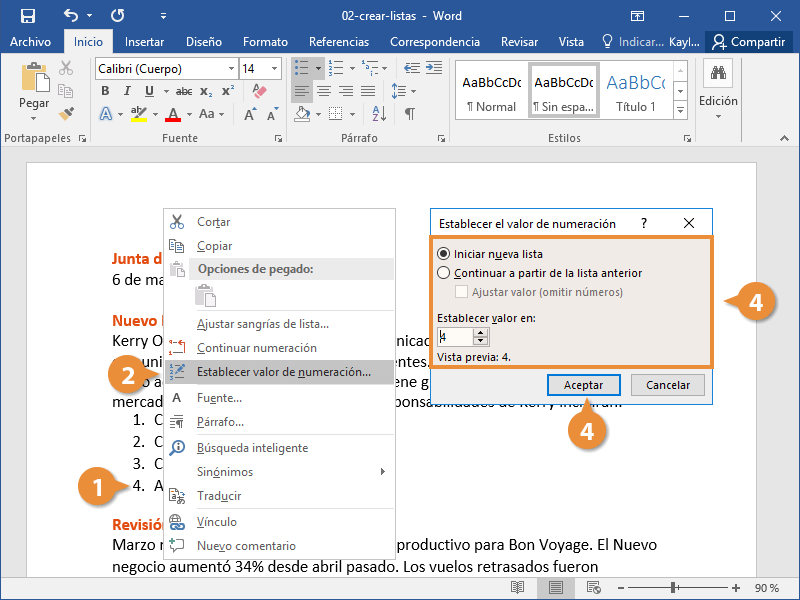The image size is (800, 600).
Task: Save the document with the floppy disk icon
Action: (28, 16)
